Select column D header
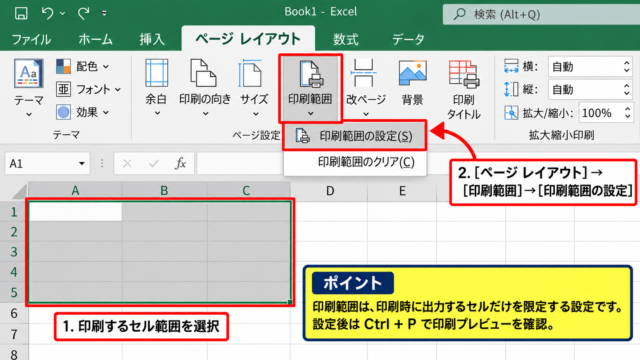Viewport: 640px width, 360px height. point(330,191)
